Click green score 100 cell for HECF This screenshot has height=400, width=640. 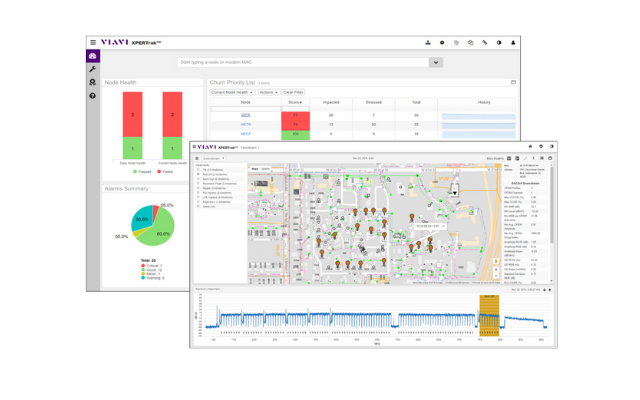coord(296,134)
